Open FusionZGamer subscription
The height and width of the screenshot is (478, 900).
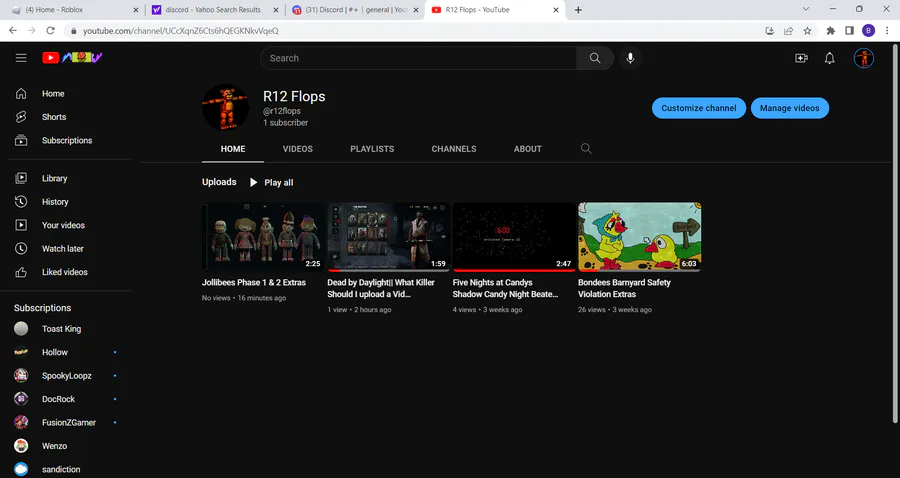point(69,422)
